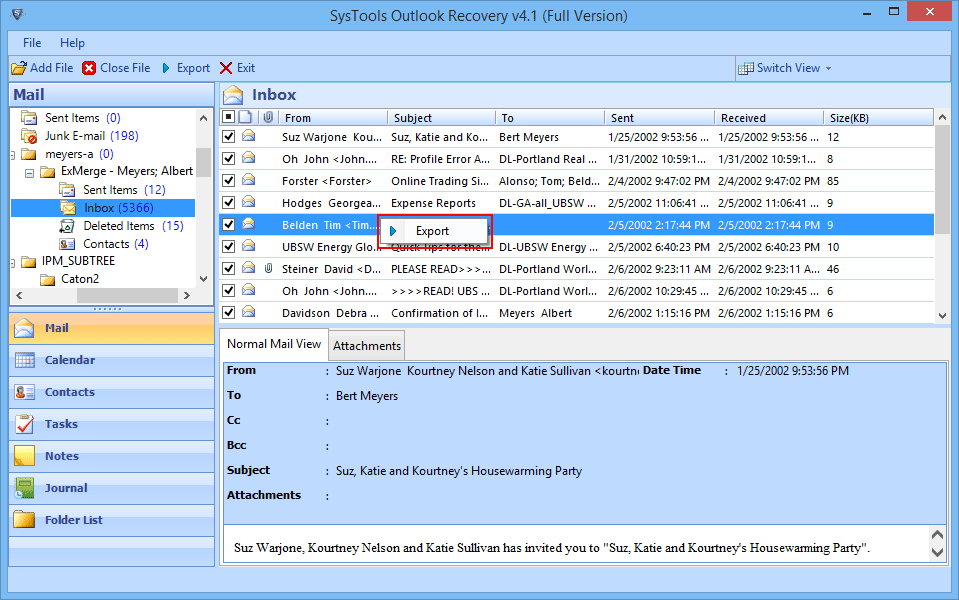Sort by the To column header
The image size is (959, 600).
coord(550,117)
